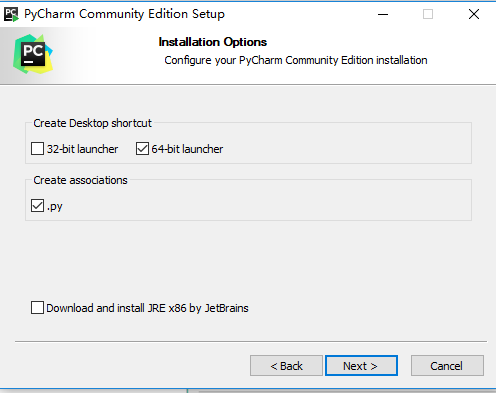This screenshot has width=496, height=393.
Task: Click the 32-bit launcher label text
Action: (82, 149)
